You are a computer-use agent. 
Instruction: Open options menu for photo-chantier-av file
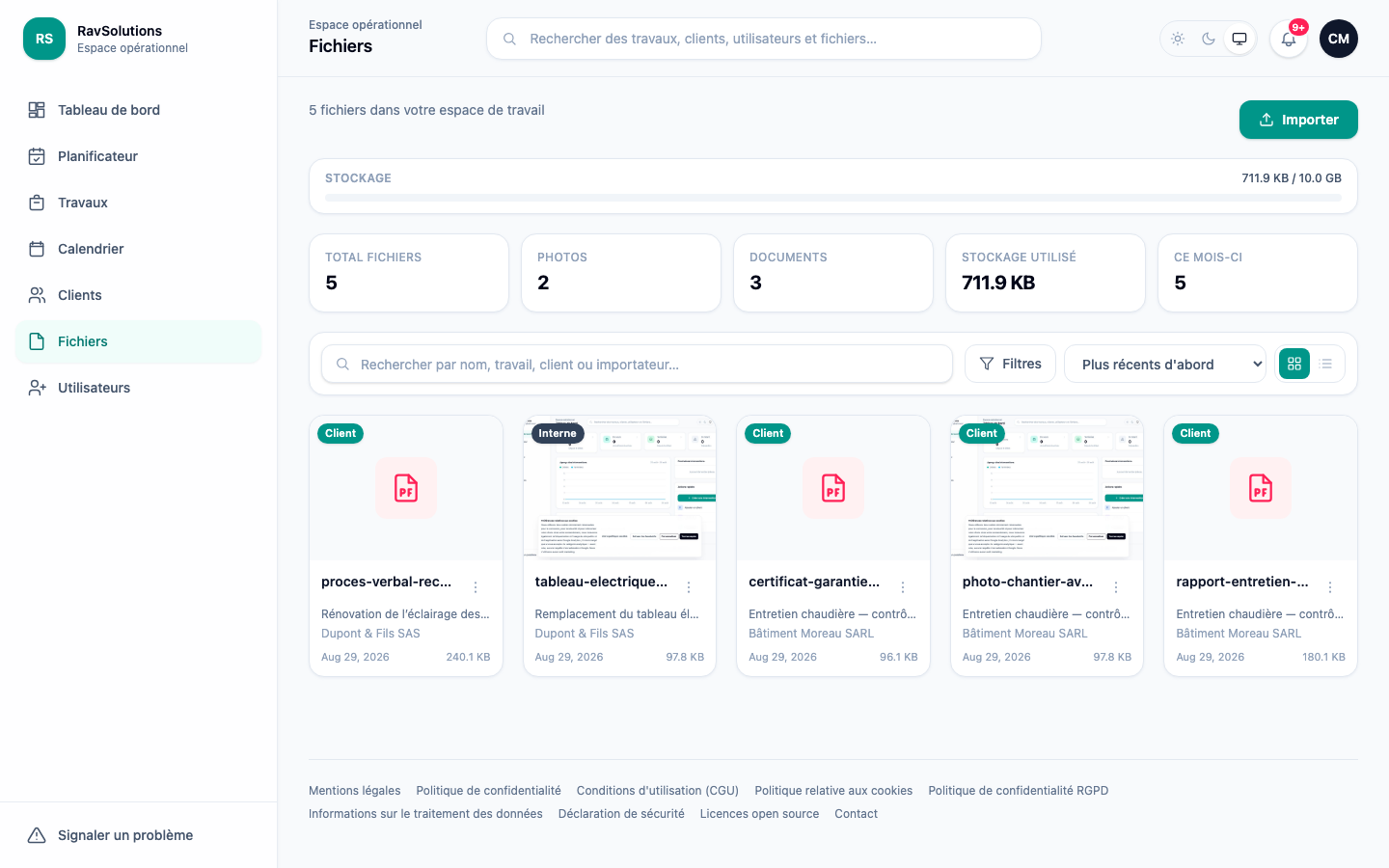tap(1116, 587)
